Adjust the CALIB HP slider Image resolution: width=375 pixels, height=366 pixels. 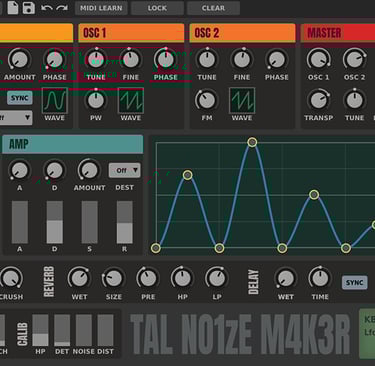tap(40, 330)
